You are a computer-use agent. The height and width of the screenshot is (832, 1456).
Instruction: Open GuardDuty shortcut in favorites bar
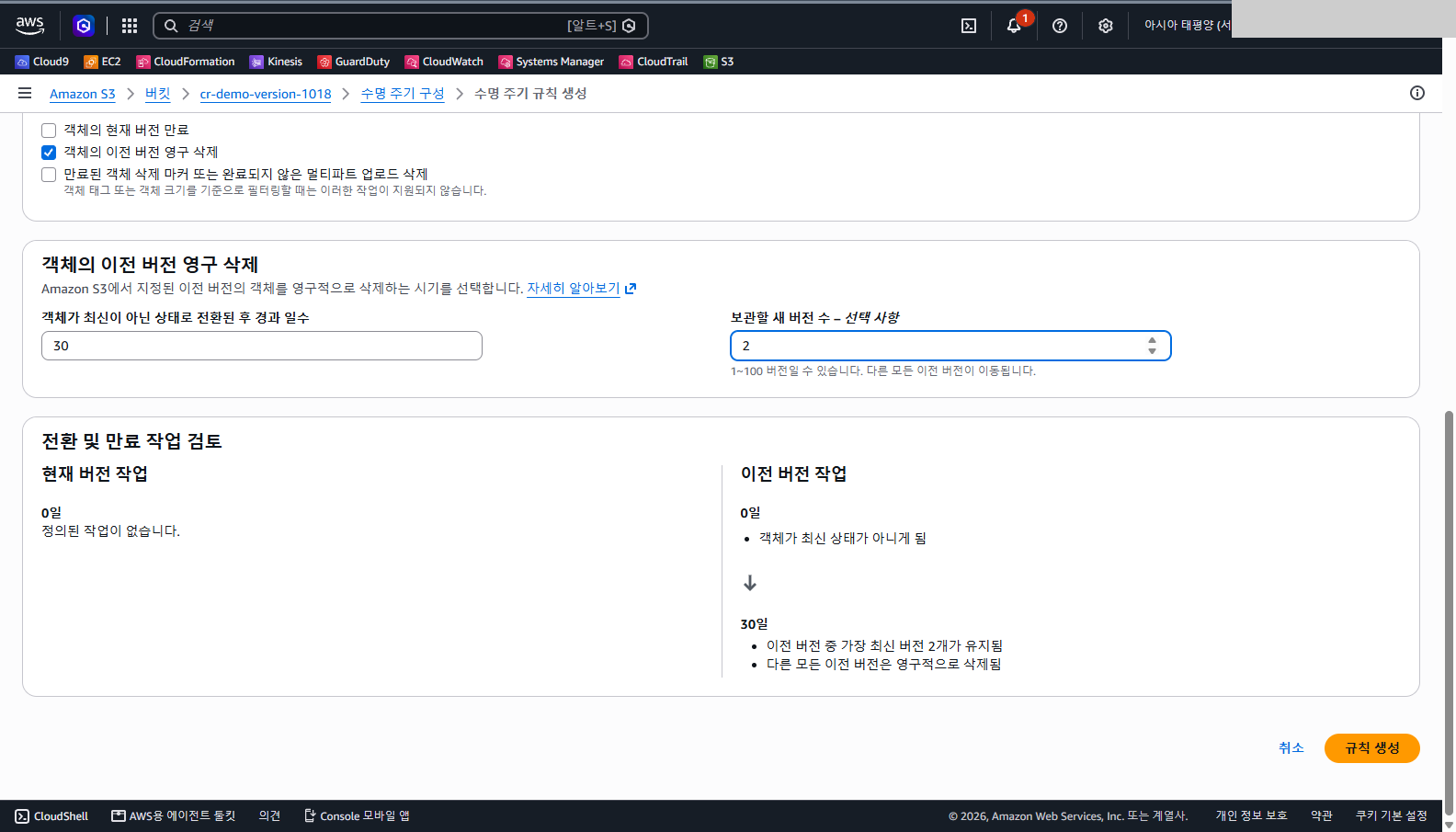click(354, 62)
